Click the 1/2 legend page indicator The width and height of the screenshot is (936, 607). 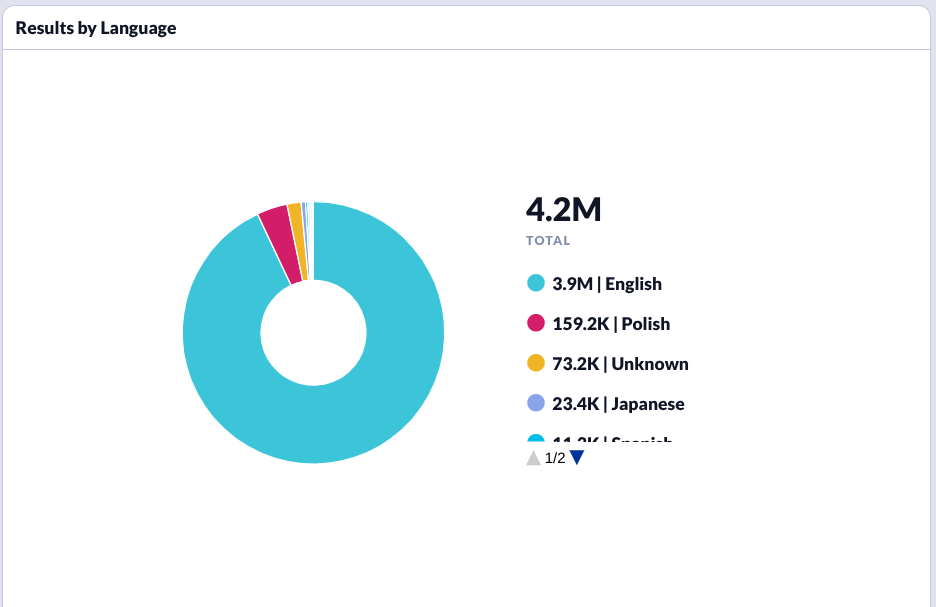point(555,458)
